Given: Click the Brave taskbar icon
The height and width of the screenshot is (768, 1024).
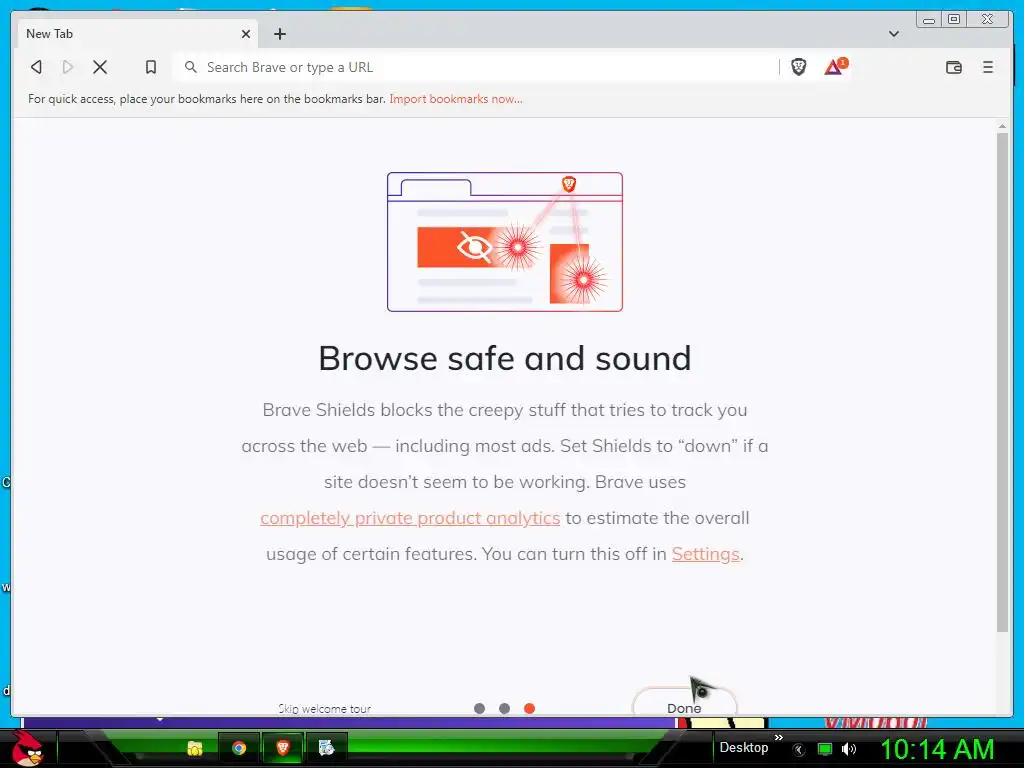Looking at the screenshot, I should (283, 748).
